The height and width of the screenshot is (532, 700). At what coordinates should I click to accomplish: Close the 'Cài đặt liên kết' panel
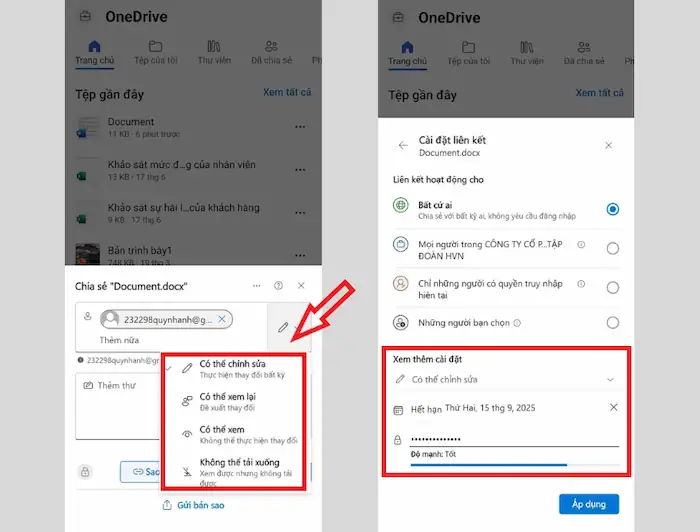608,145
